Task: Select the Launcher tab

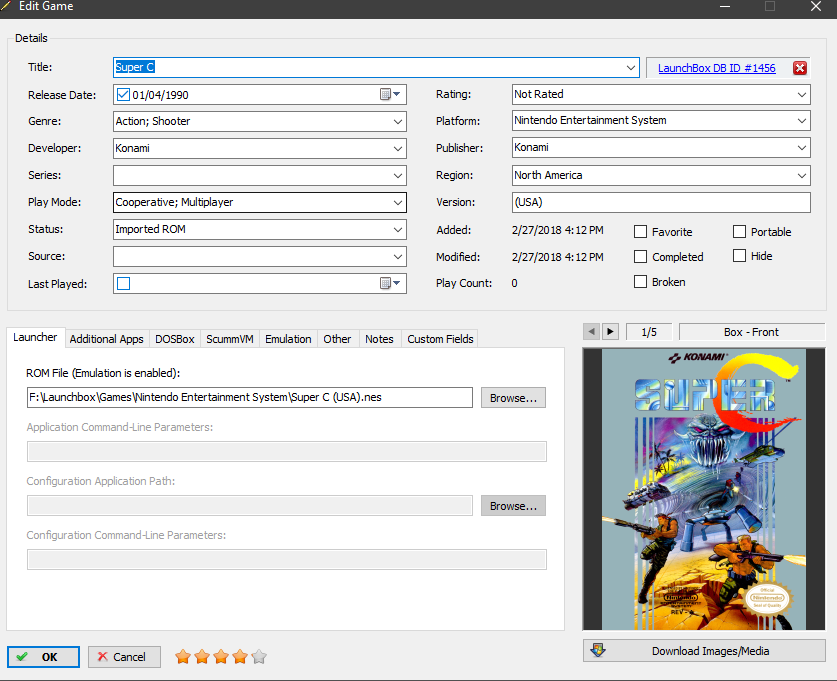Action: pos(35,337)
